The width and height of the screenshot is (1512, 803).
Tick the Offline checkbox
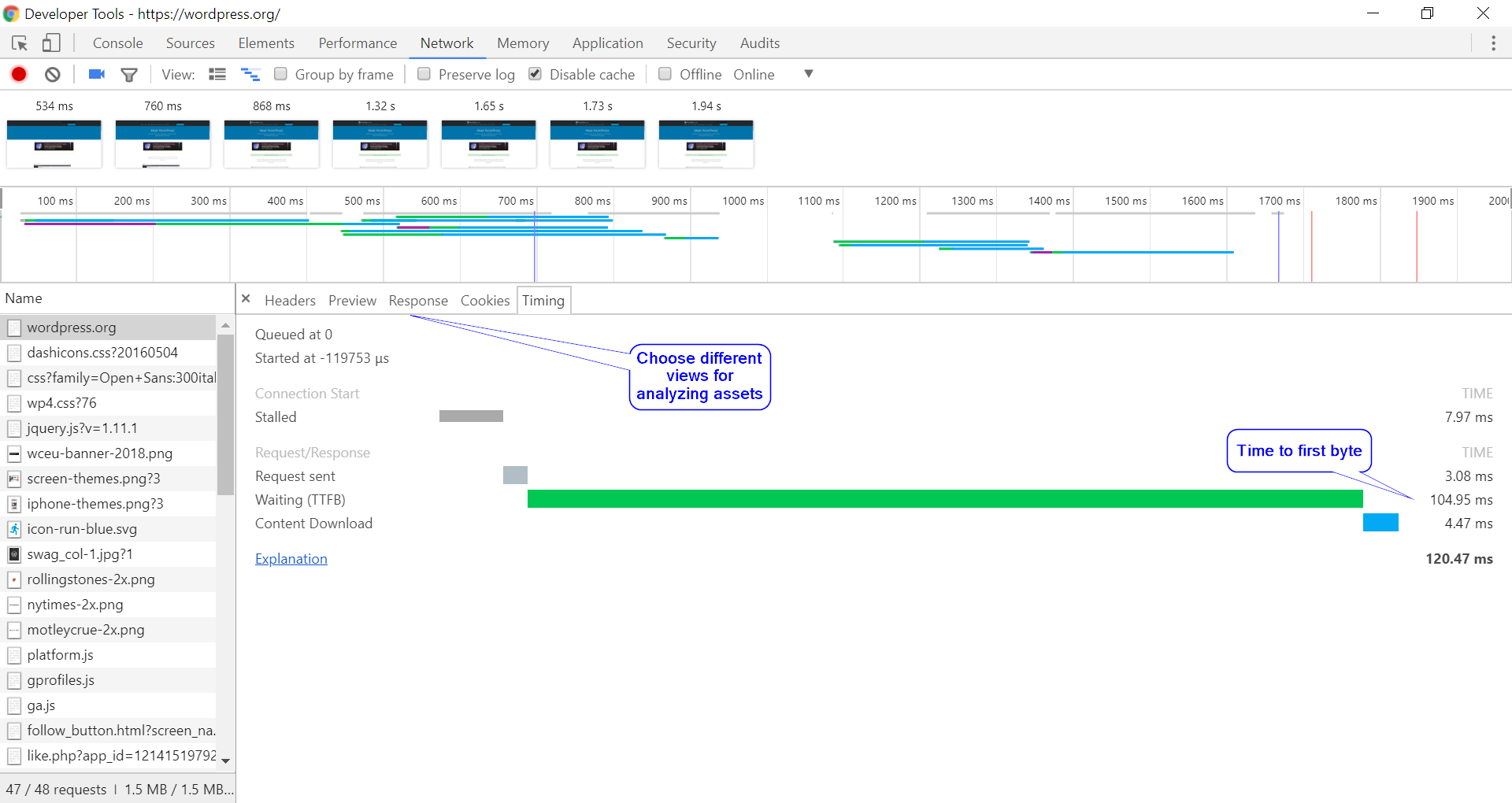(665, 74)
